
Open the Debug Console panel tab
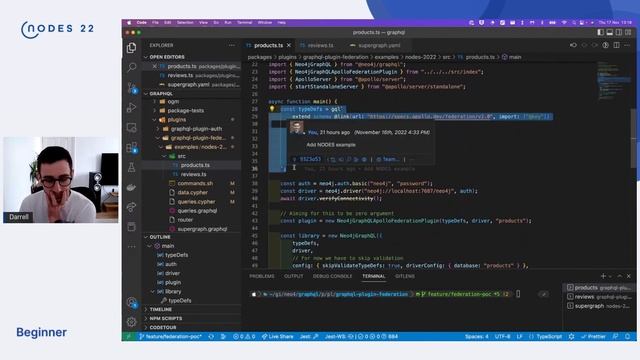[x=332, y=276]
